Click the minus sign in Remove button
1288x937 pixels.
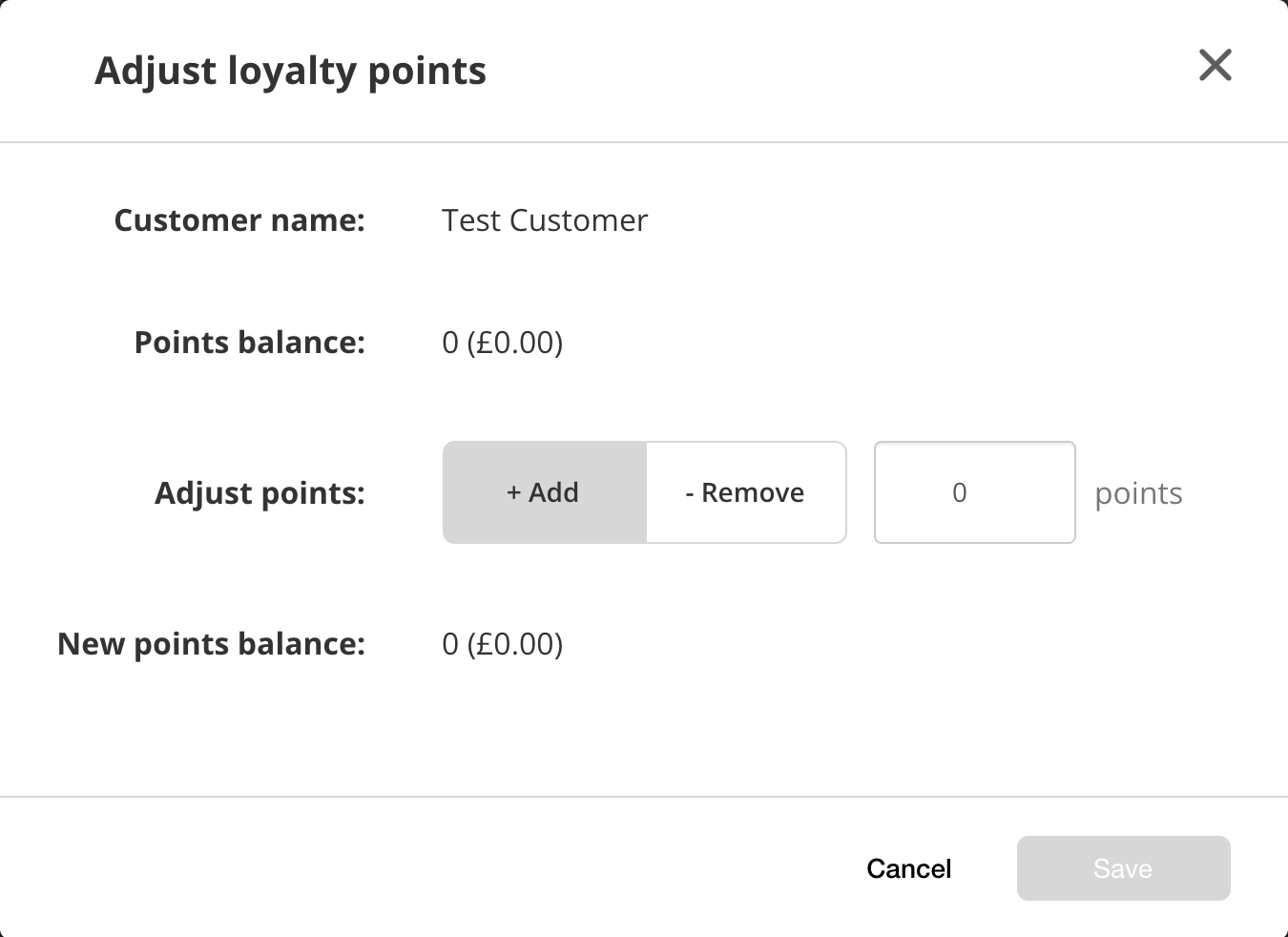(689, 494)
